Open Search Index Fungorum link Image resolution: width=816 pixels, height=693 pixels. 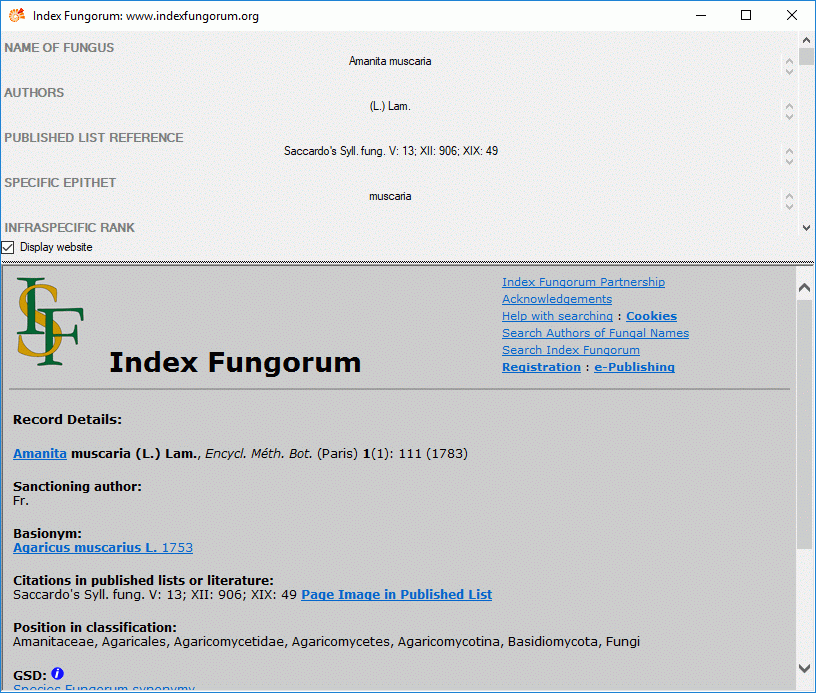pos(571,350)
